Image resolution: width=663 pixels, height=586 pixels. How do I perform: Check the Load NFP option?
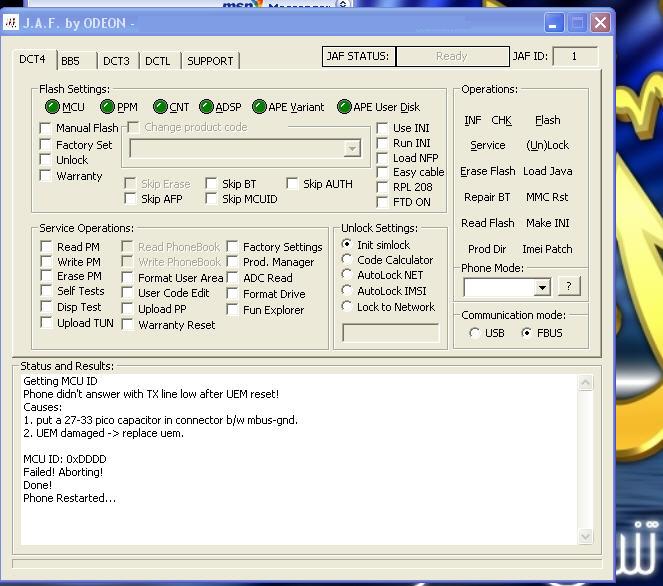382,158
